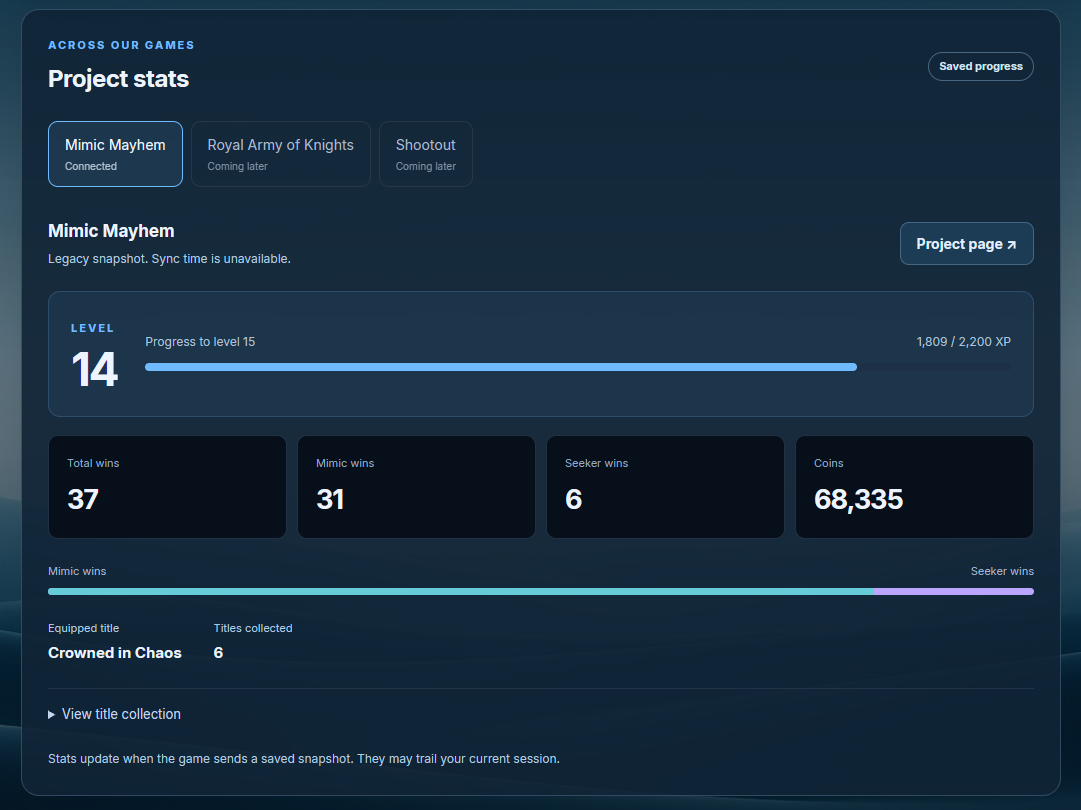Viewport: 1081px width, 810px height.
Task: Click the 'Mimic Mayhem' section heading
Action: [x=111, y=231]
